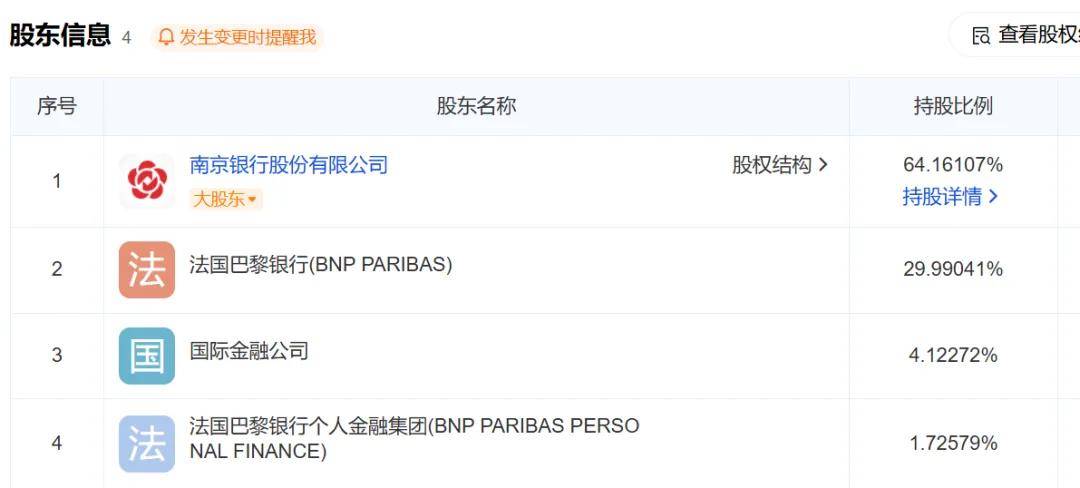Select 国际金融公司 shareholder name
This screenshot has width=1080, height=488.
[249, 352]
